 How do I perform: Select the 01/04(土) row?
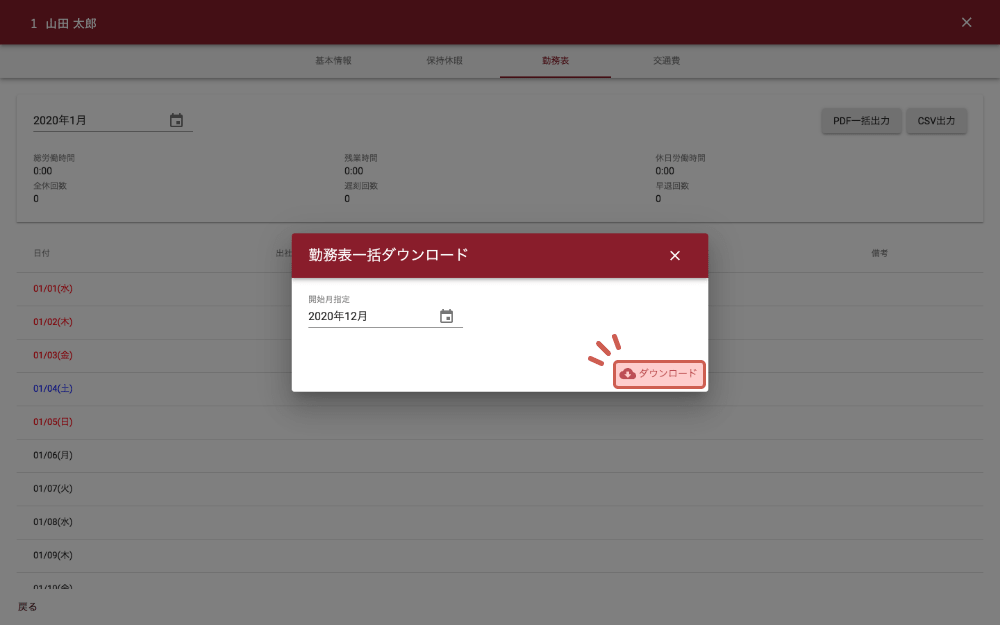pyautogui.click(x=53, y=389)
